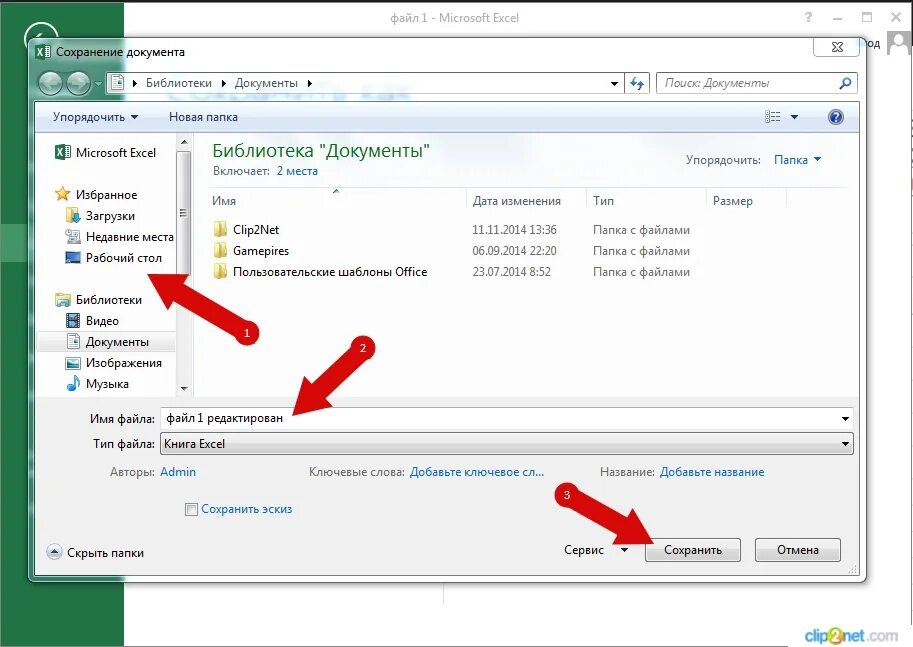
Task: Click the Рабочий стол icon
Action: point(73,257)
